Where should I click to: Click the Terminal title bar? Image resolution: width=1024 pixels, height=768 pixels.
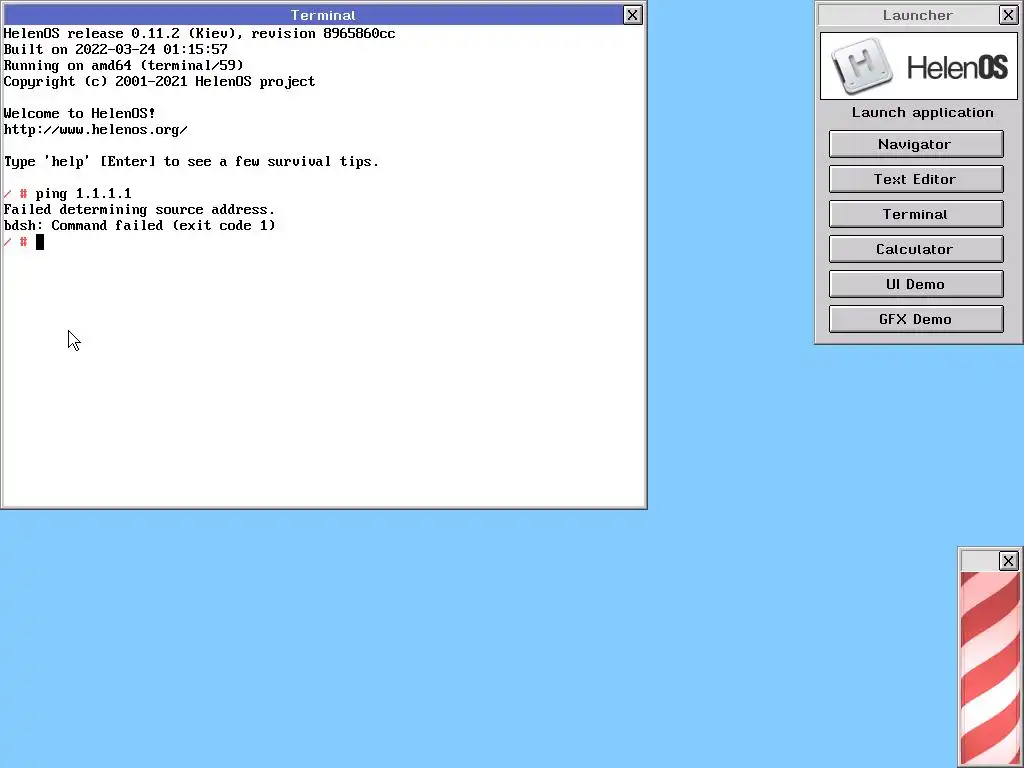coord(313,15)
